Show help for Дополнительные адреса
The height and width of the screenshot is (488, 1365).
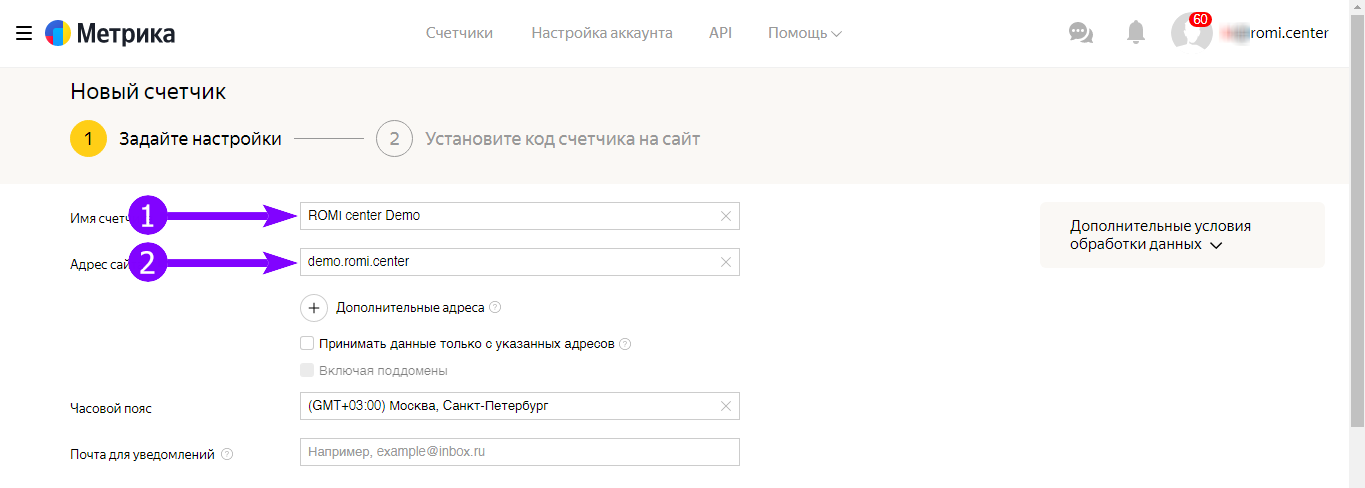point(495,308)
